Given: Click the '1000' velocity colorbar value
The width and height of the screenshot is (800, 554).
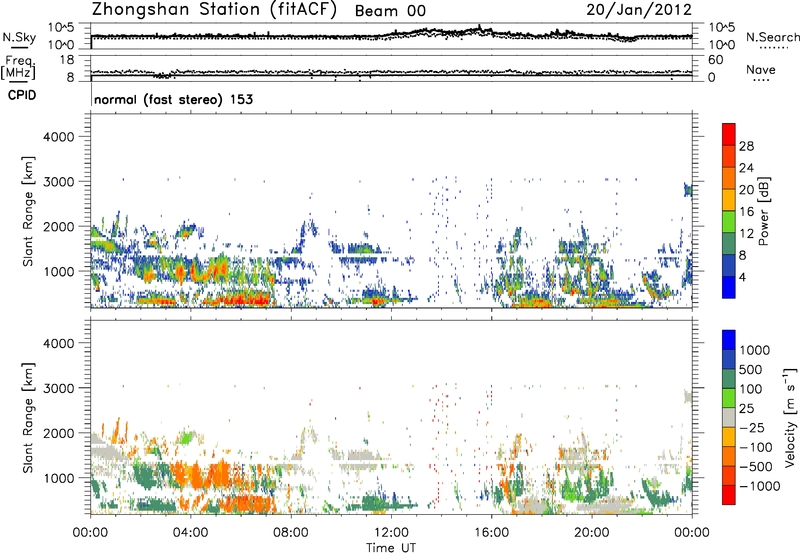Looking at the screenshot, I should (x=754, y=350).
